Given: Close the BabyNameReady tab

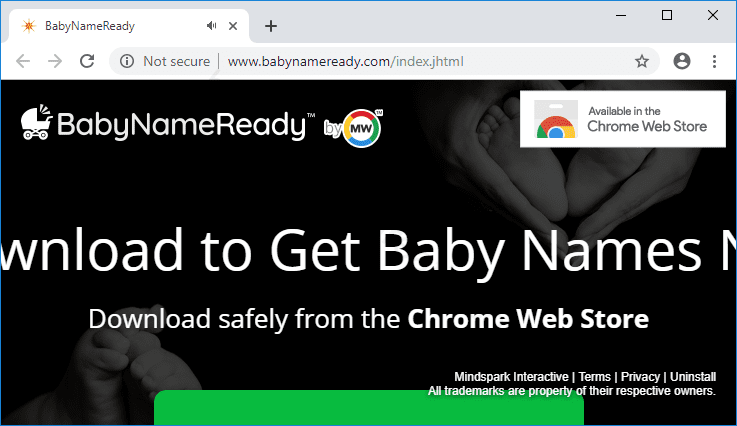Looking at the screenshot, I should point(237,26).
